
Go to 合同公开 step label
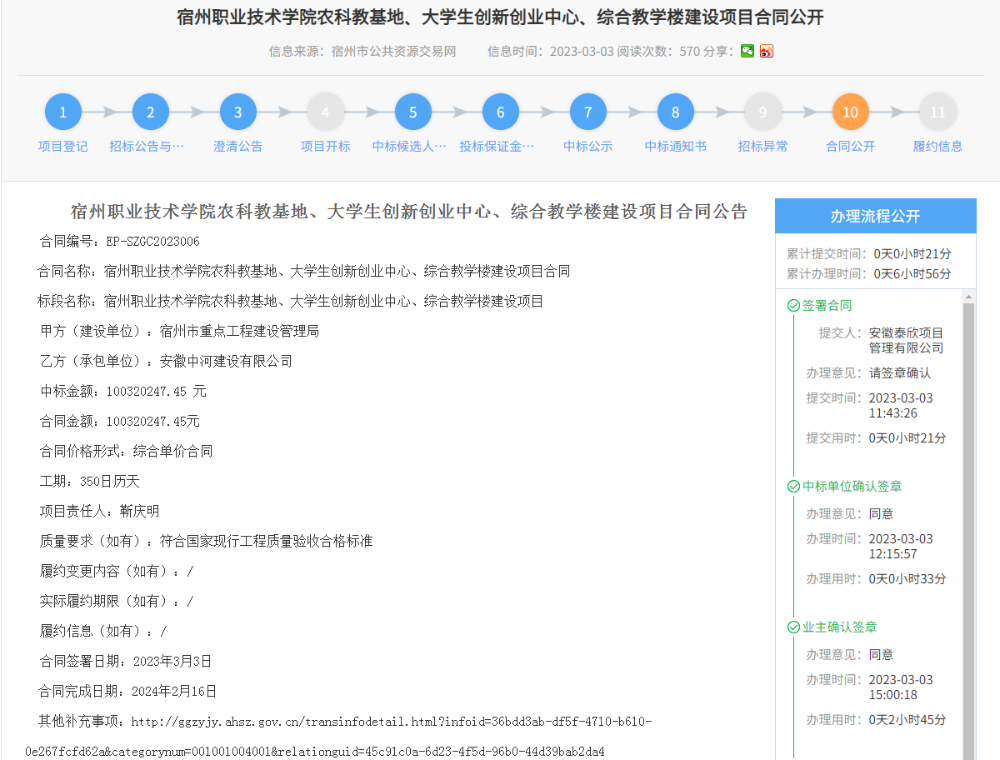(x=850, y=147)
